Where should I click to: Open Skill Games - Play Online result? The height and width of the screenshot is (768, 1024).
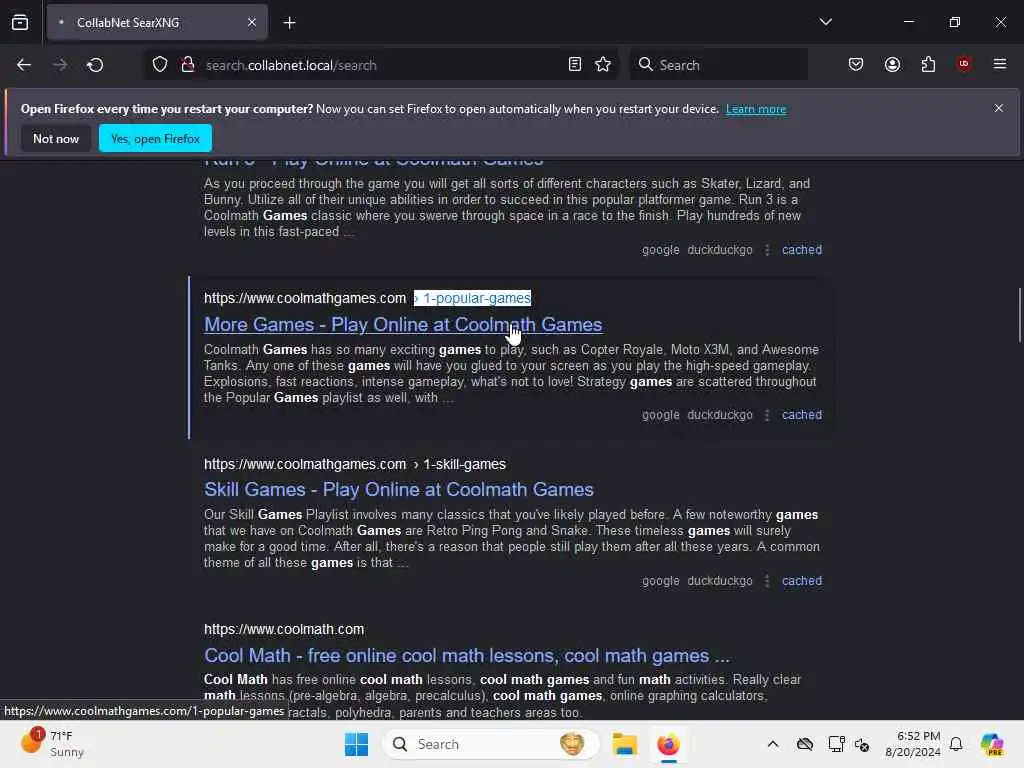[398, 489]
